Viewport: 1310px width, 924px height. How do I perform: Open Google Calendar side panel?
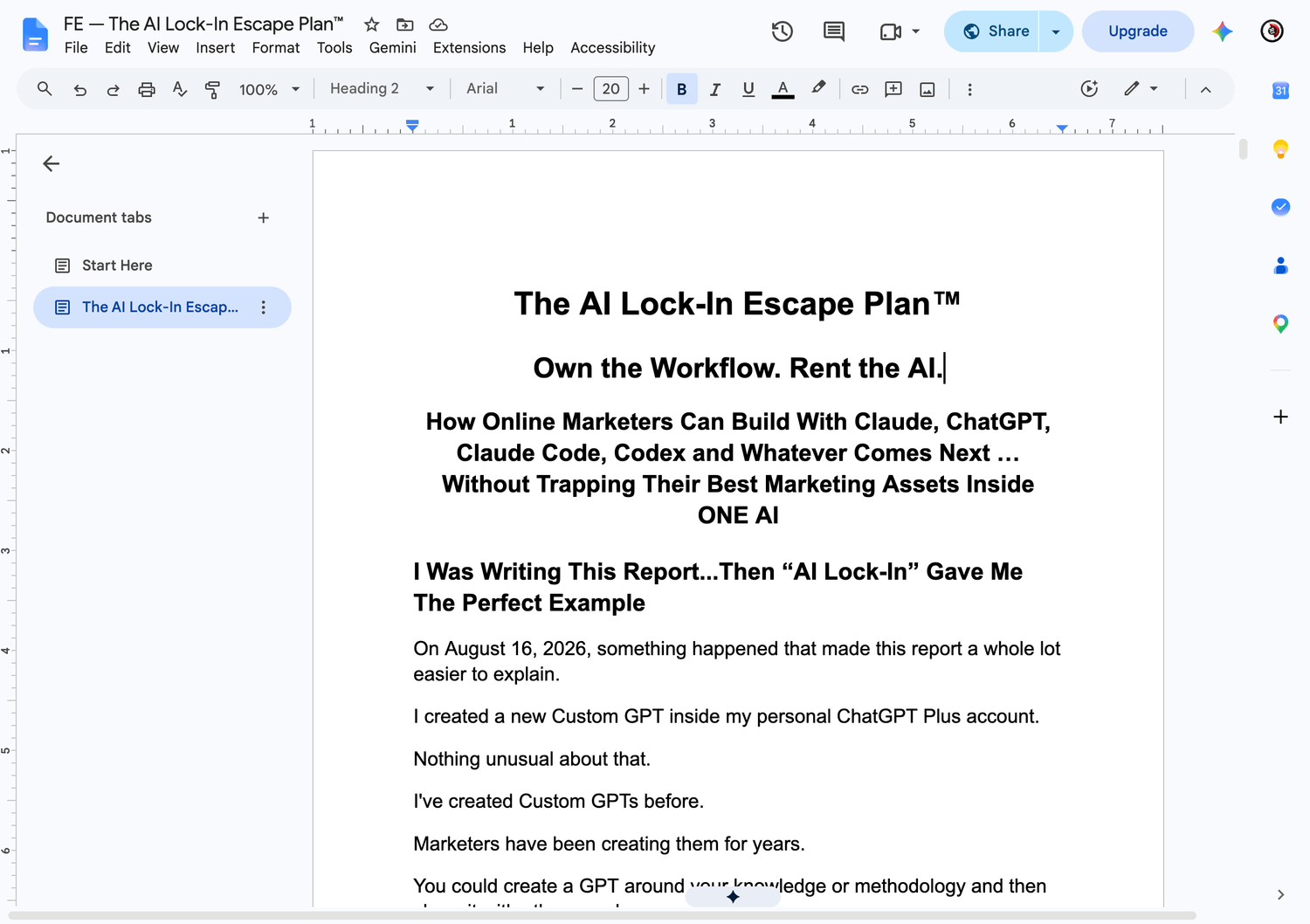pos(1280,90)
